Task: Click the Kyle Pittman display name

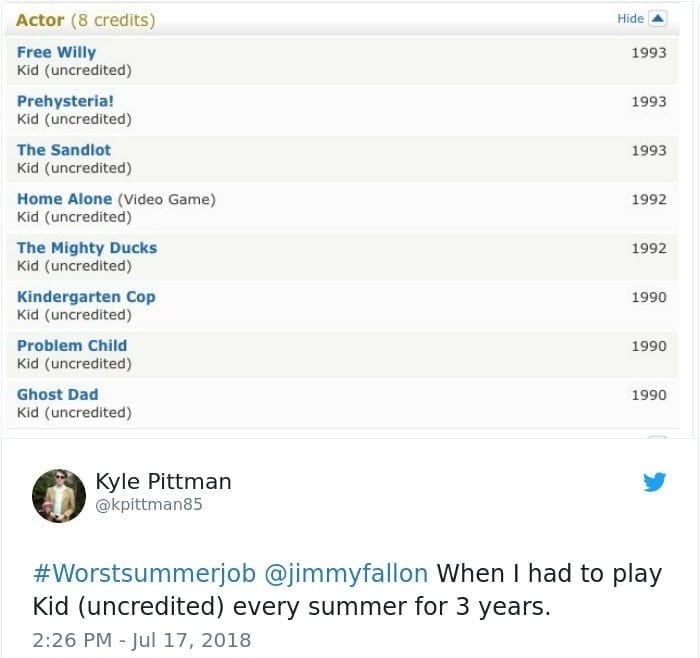Action: (163, 481)
